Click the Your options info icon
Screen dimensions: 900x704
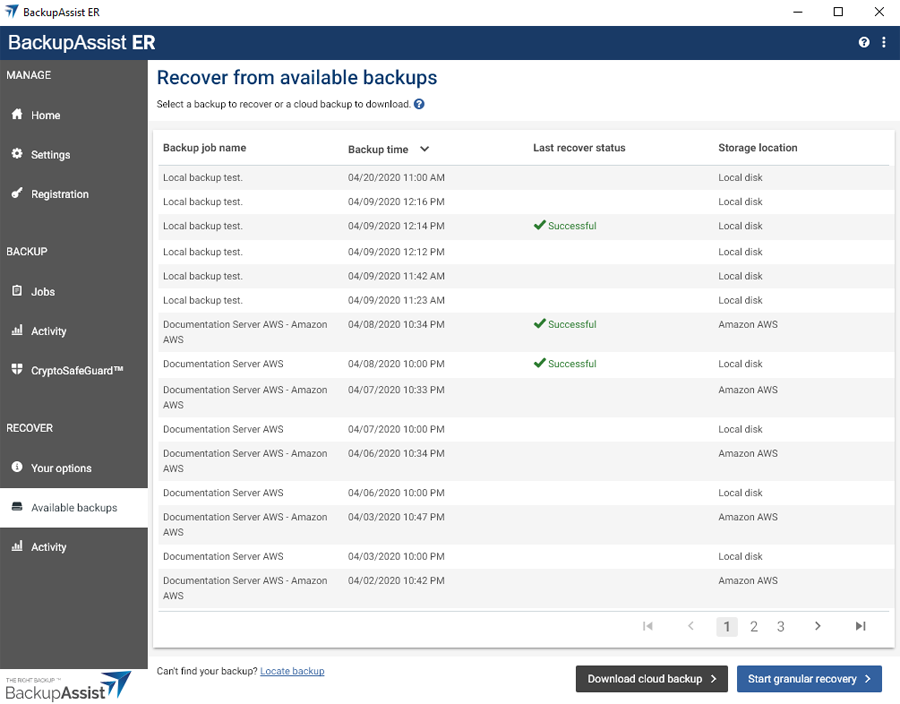[x=17, y=466]
